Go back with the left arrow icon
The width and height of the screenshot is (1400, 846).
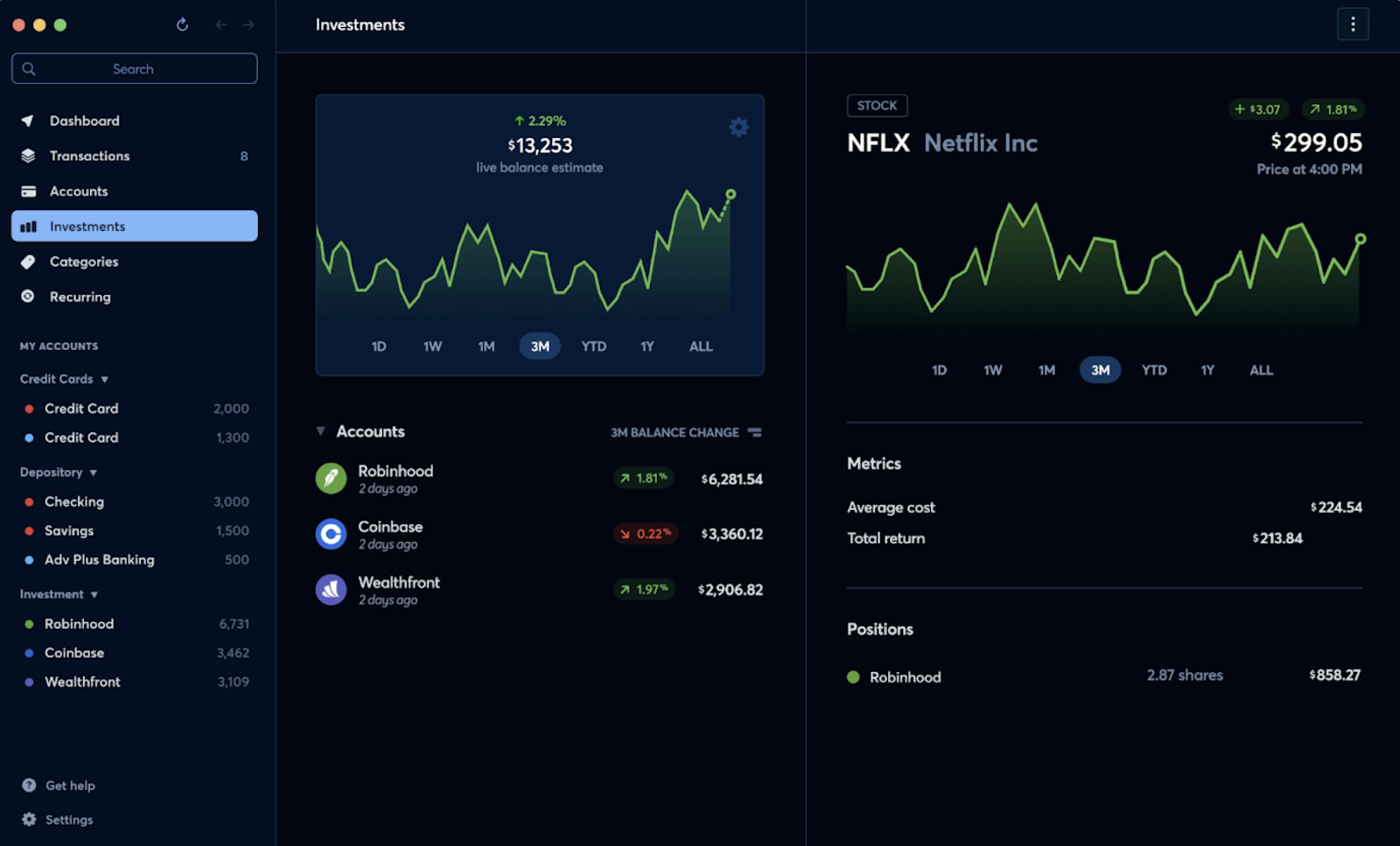pos(221,24)
